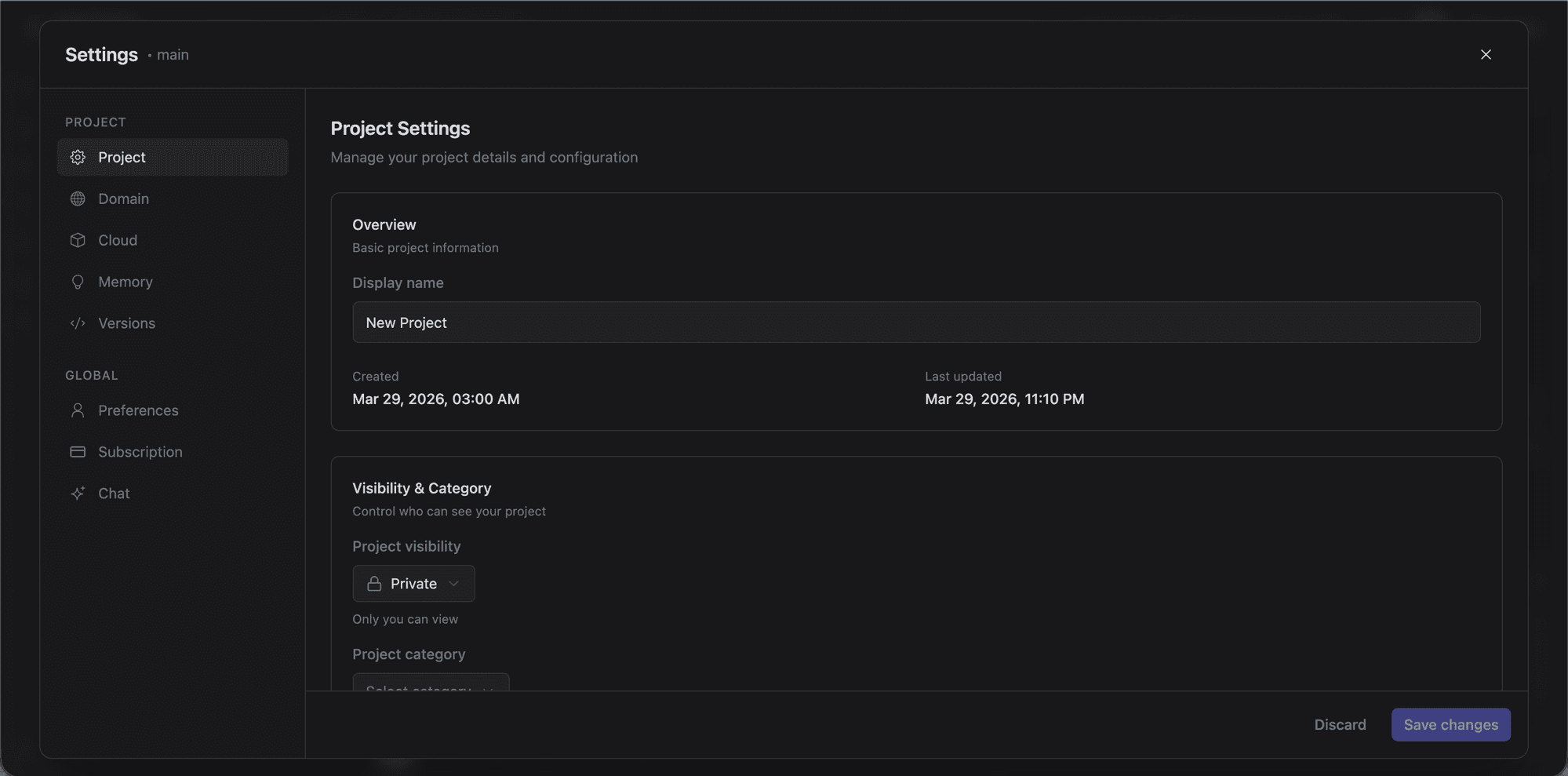Click the code brackets icon beside Versions

click(78, 323)
